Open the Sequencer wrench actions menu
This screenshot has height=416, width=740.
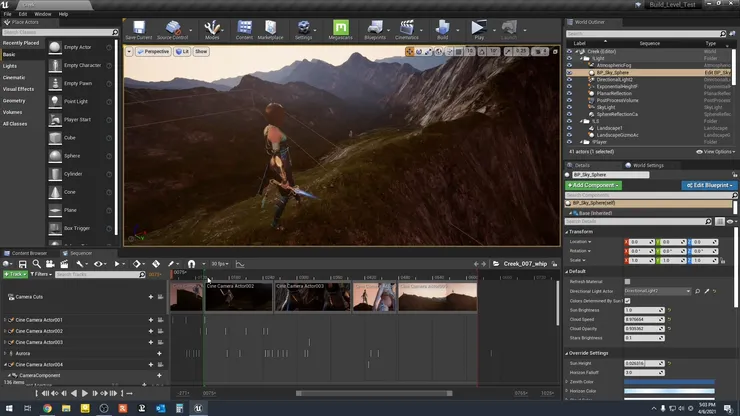pos(80,264)
